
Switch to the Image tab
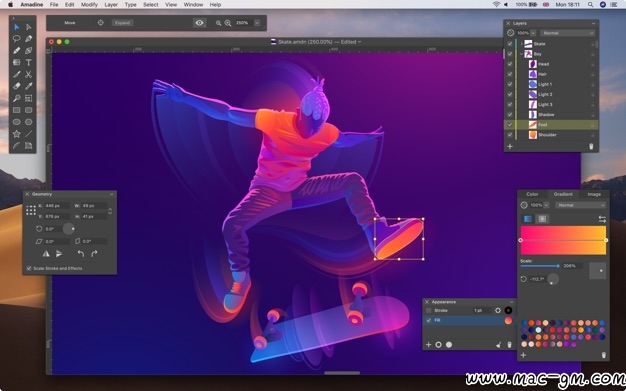[x=594, y=194]
